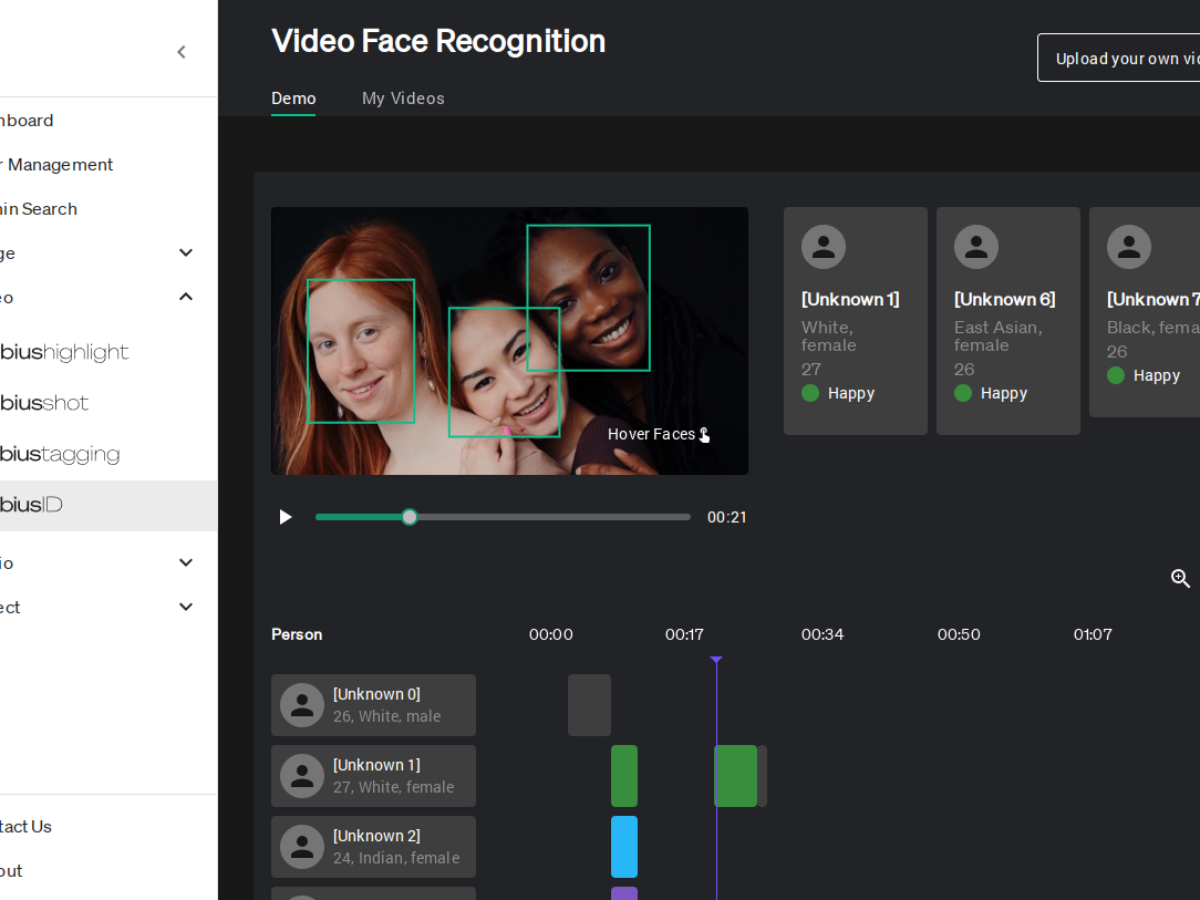Select the center woman's face box
1200x900 pixels.
click(x=504, y=372)
